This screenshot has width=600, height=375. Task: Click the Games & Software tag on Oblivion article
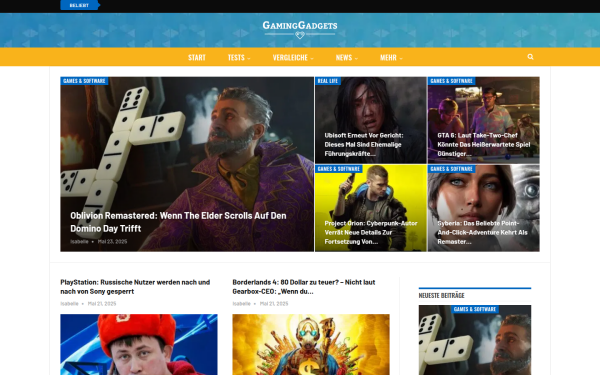(84, 81)
